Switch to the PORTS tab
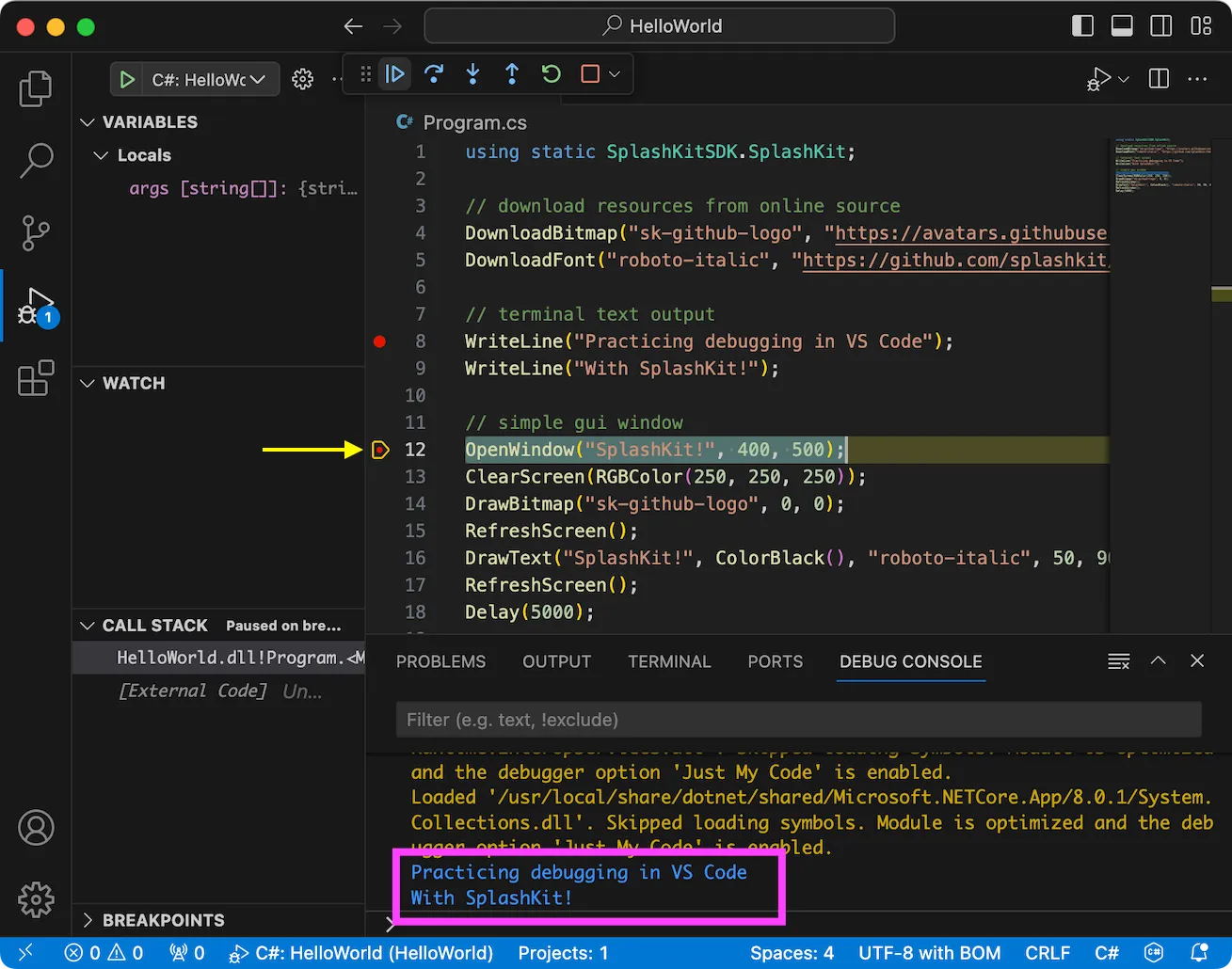This screenshot has height=969, width=1232. [776, 661]
